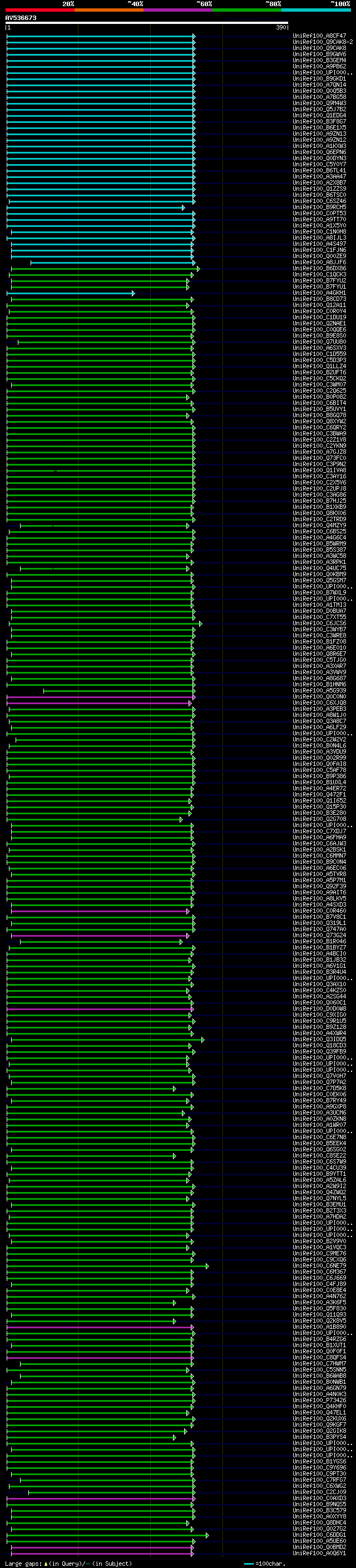Select the UniRef100_A6FHA9 label
The width and height of the screenshot is (356, 1568).
coord(319,838)
